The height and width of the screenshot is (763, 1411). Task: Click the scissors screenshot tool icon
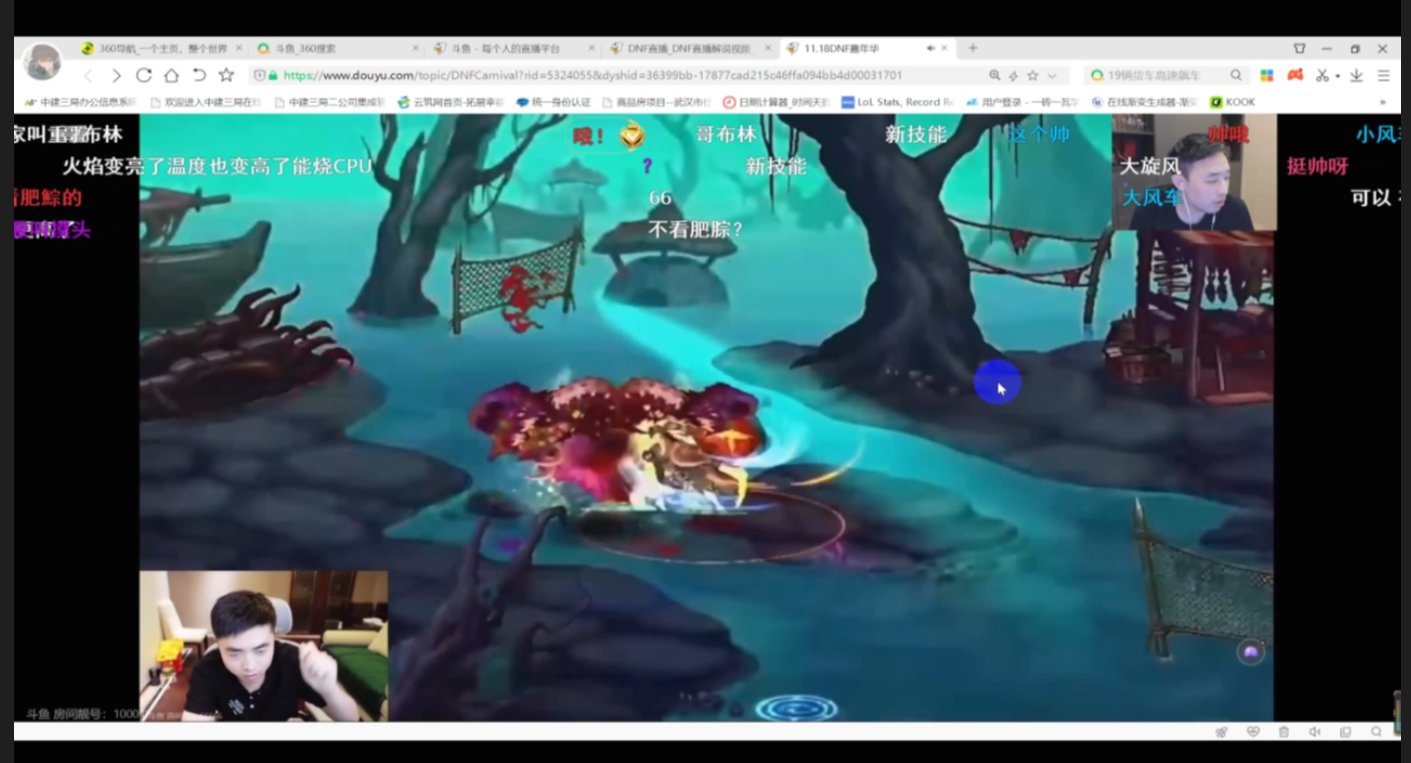coord(1322,75)
